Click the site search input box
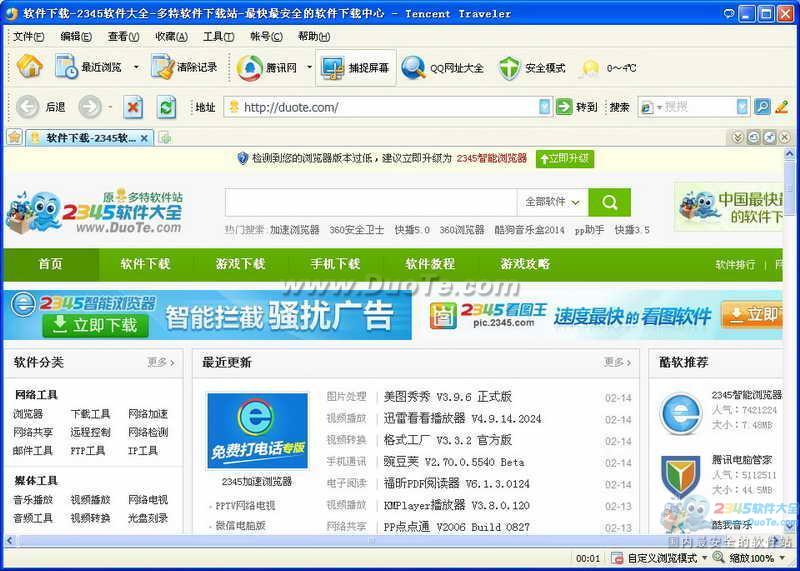Viewport: 800px width, 571px height. [371, 202]
